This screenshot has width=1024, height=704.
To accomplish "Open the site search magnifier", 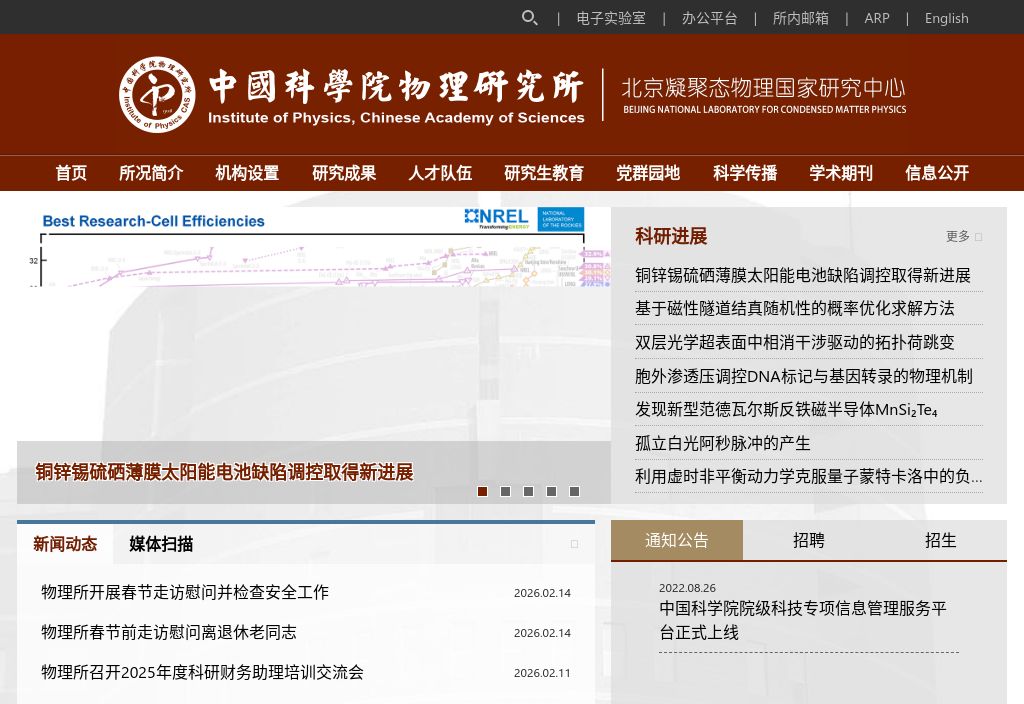I will (x=529, y=18).
